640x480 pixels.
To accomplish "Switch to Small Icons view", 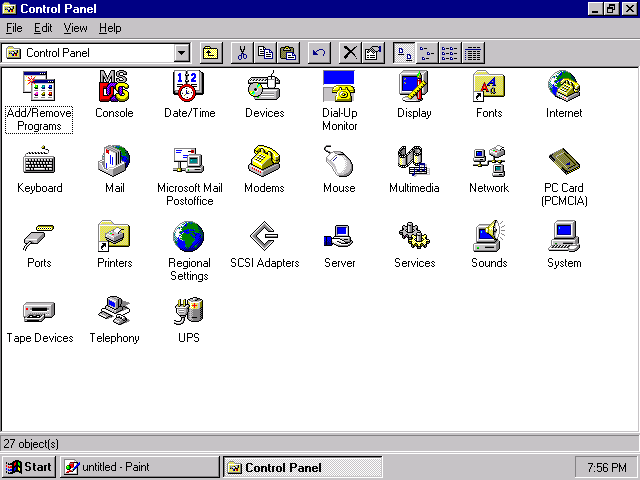I will pos(427,53).
